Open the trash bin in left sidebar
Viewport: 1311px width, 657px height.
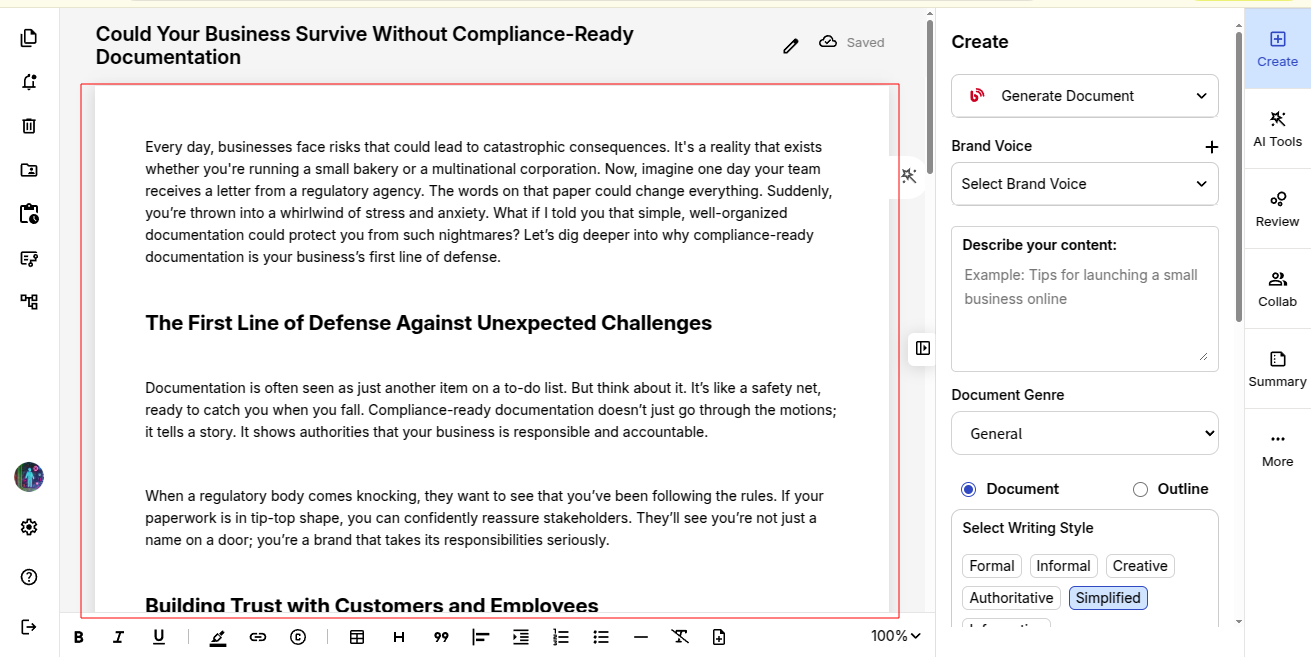pos(29,126)
